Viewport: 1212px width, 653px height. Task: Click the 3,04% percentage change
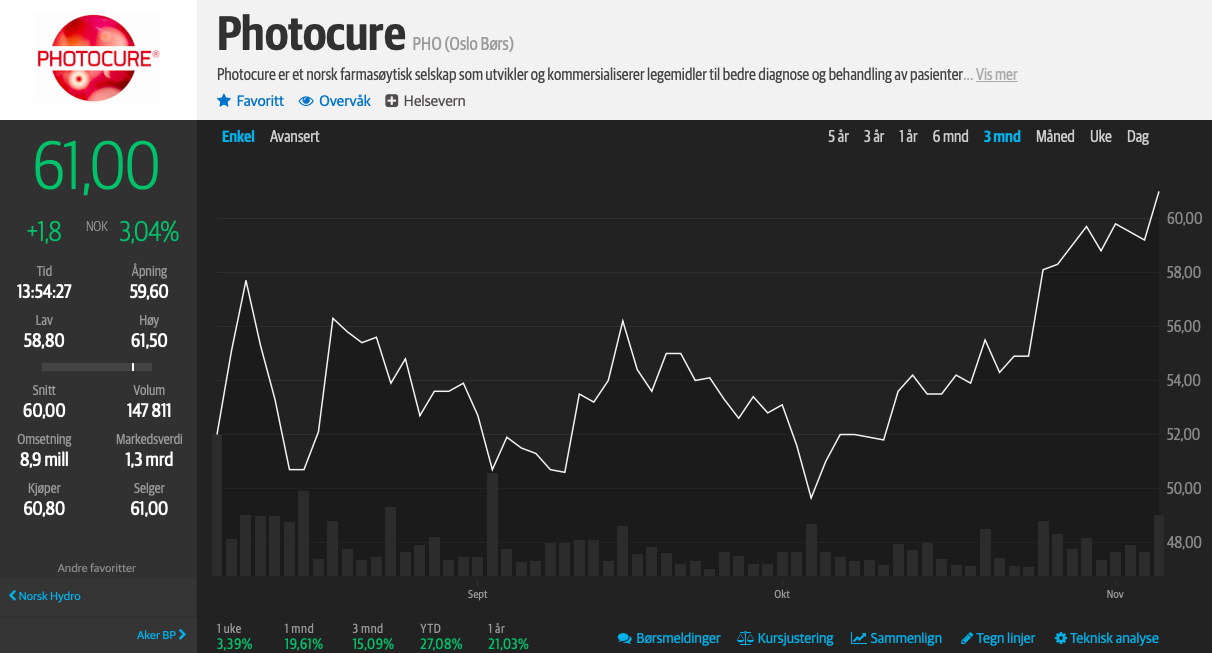149,232
